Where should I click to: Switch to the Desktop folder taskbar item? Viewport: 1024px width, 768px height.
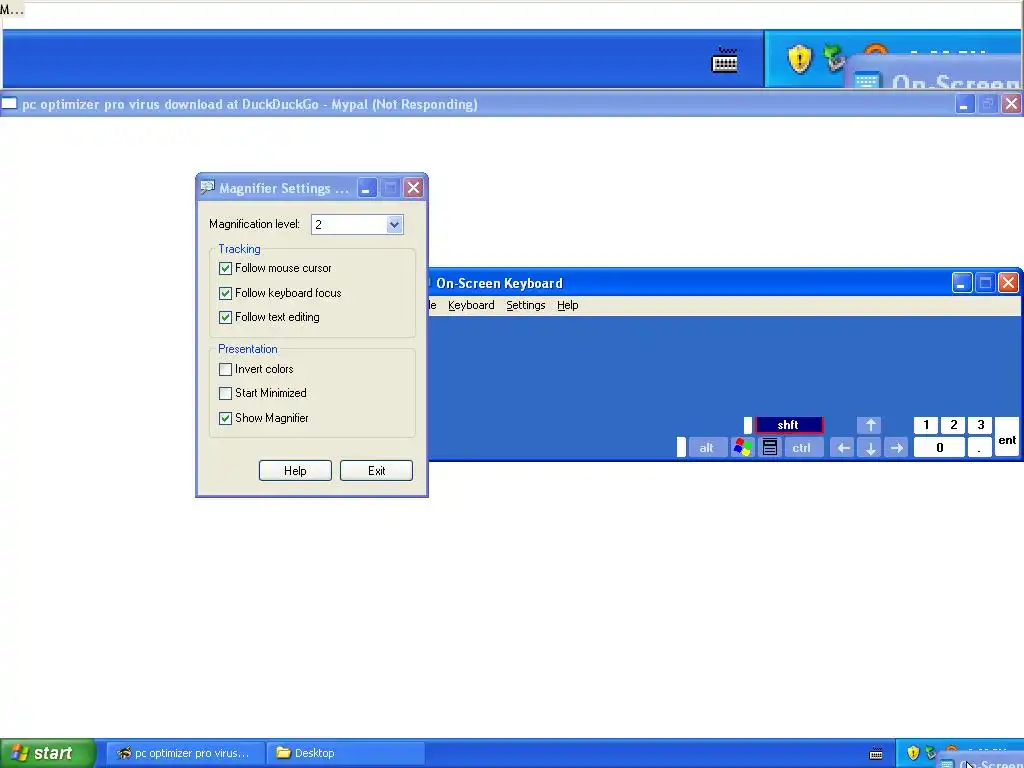pos(345,753)
